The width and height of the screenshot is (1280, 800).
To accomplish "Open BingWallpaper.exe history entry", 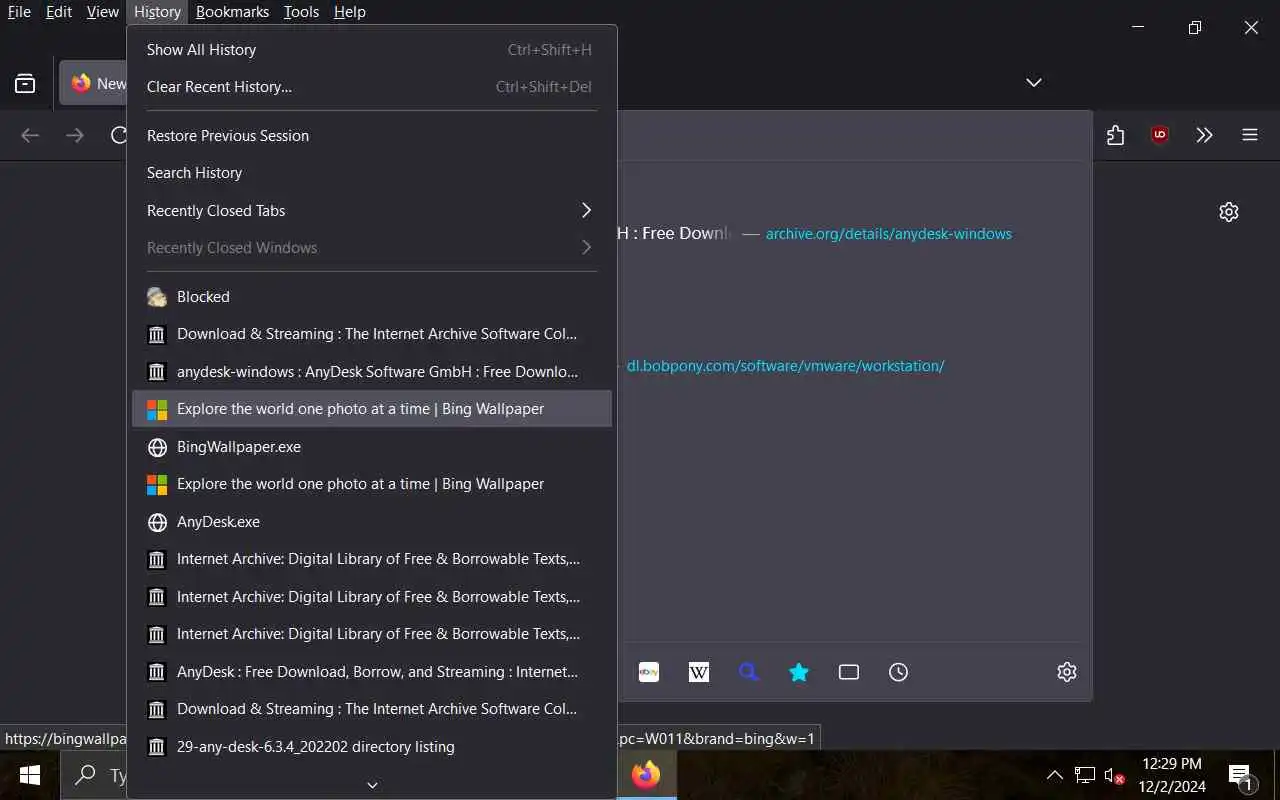I will pos(372,447).
